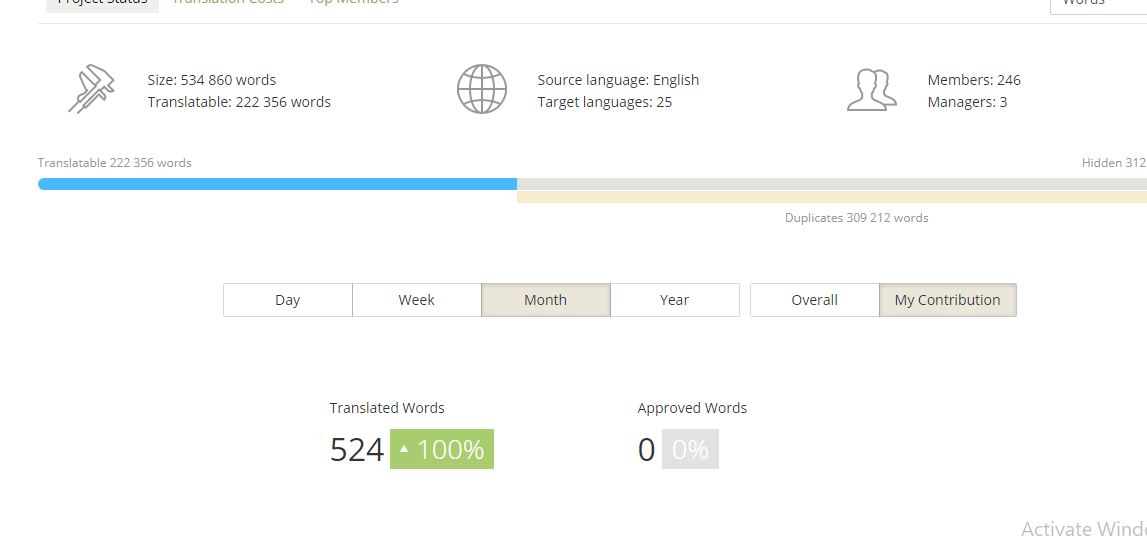Open the Words units dropdown
The height and width of the screenshot is (541, 1147).
[x=1098, y=3]
